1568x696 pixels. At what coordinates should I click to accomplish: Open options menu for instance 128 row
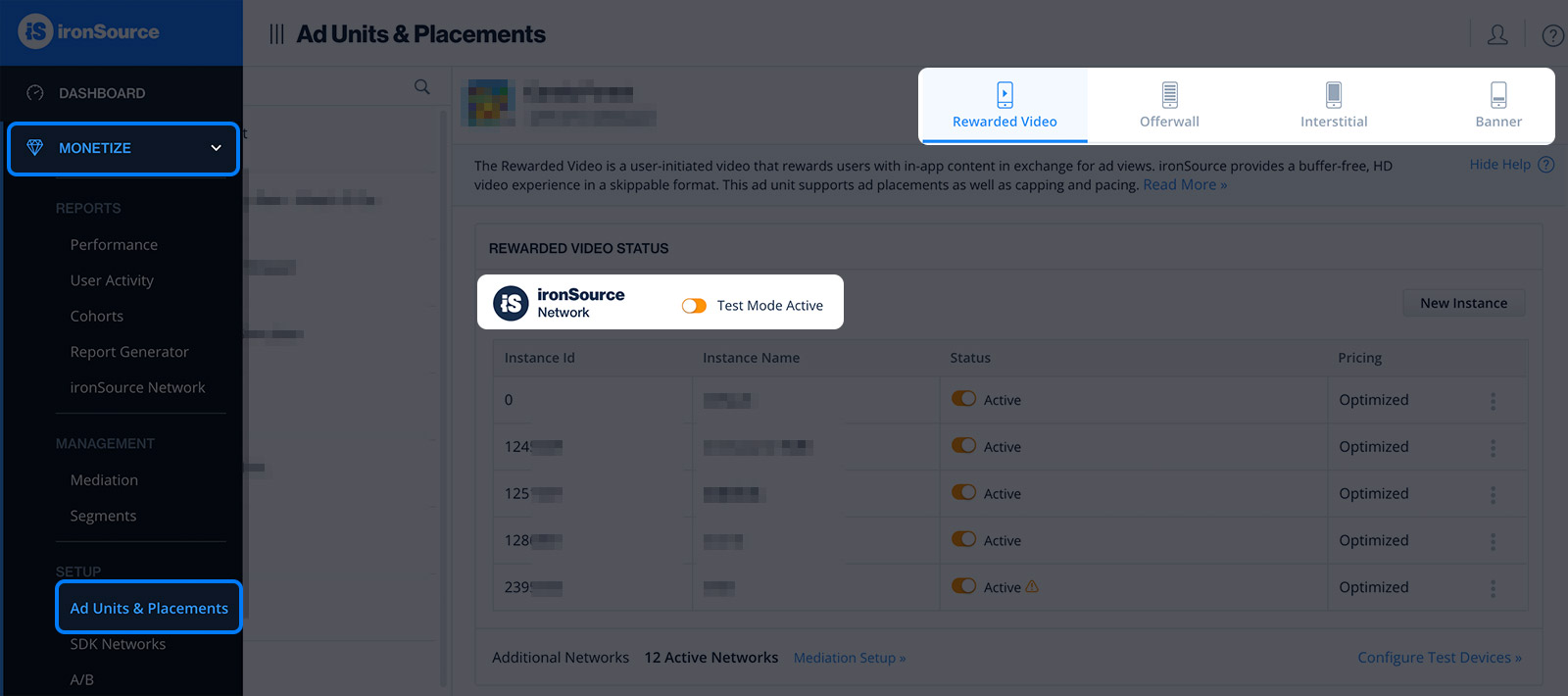click(1493, 541)
